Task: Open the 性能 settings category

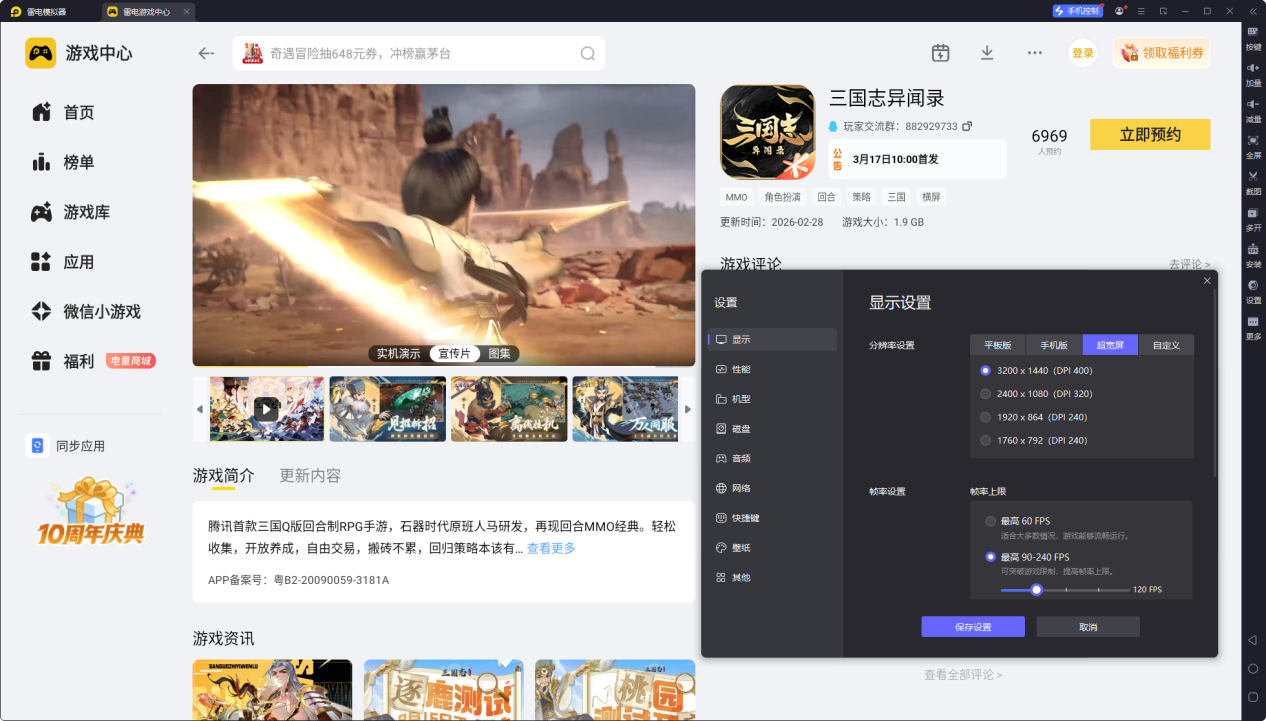Action: pyautogui.click(x=741, y=369)
